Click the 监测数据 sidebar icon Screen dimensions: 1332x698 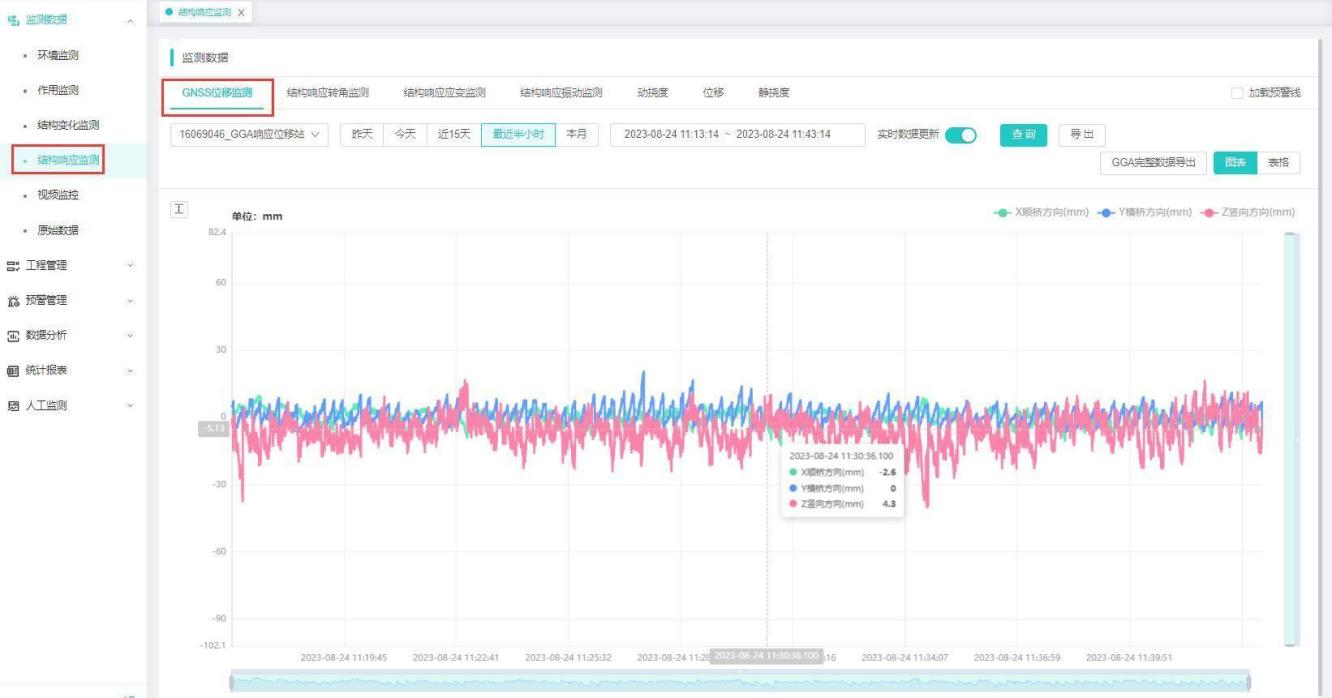(x=14, y=20)
